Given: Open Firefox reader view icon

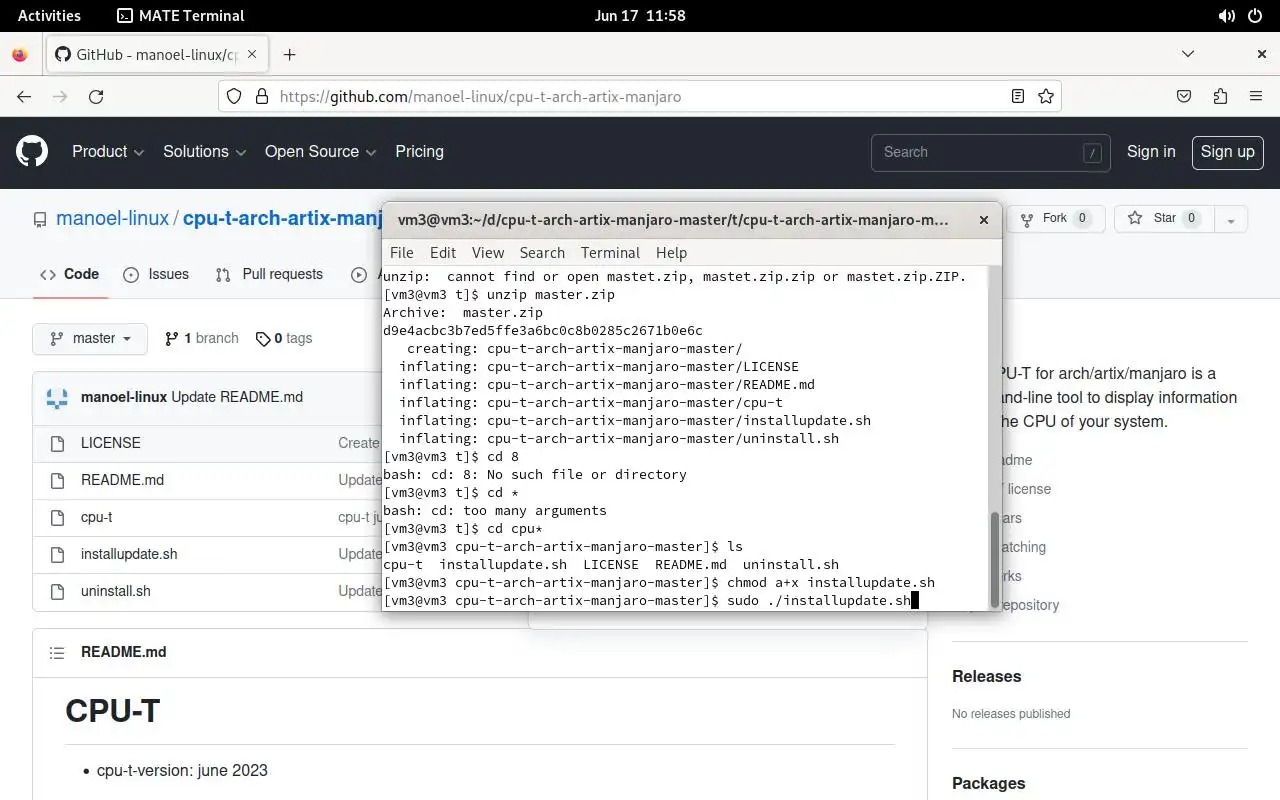Looking at the screenshot, I should 1018,97.
